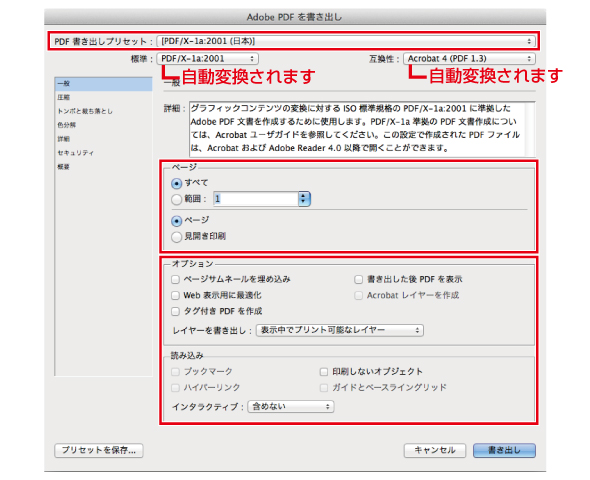The height and width of the screenshot is (480, 590).
Task: Toggle the ハイパーリンク checkbox
Action: [175, 388]
